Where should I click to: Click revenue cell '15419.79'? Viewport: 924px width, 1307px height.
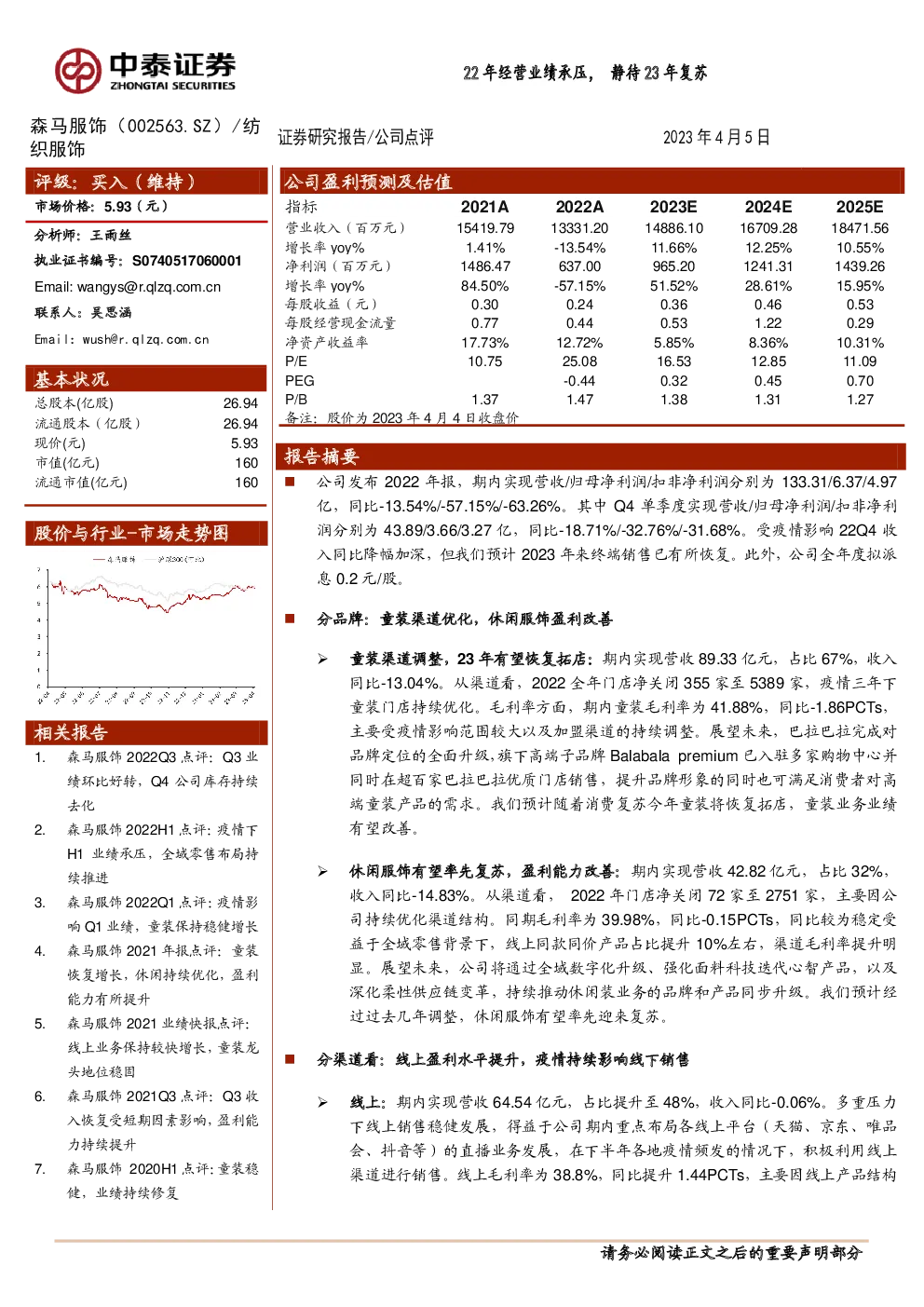(485, 228)
